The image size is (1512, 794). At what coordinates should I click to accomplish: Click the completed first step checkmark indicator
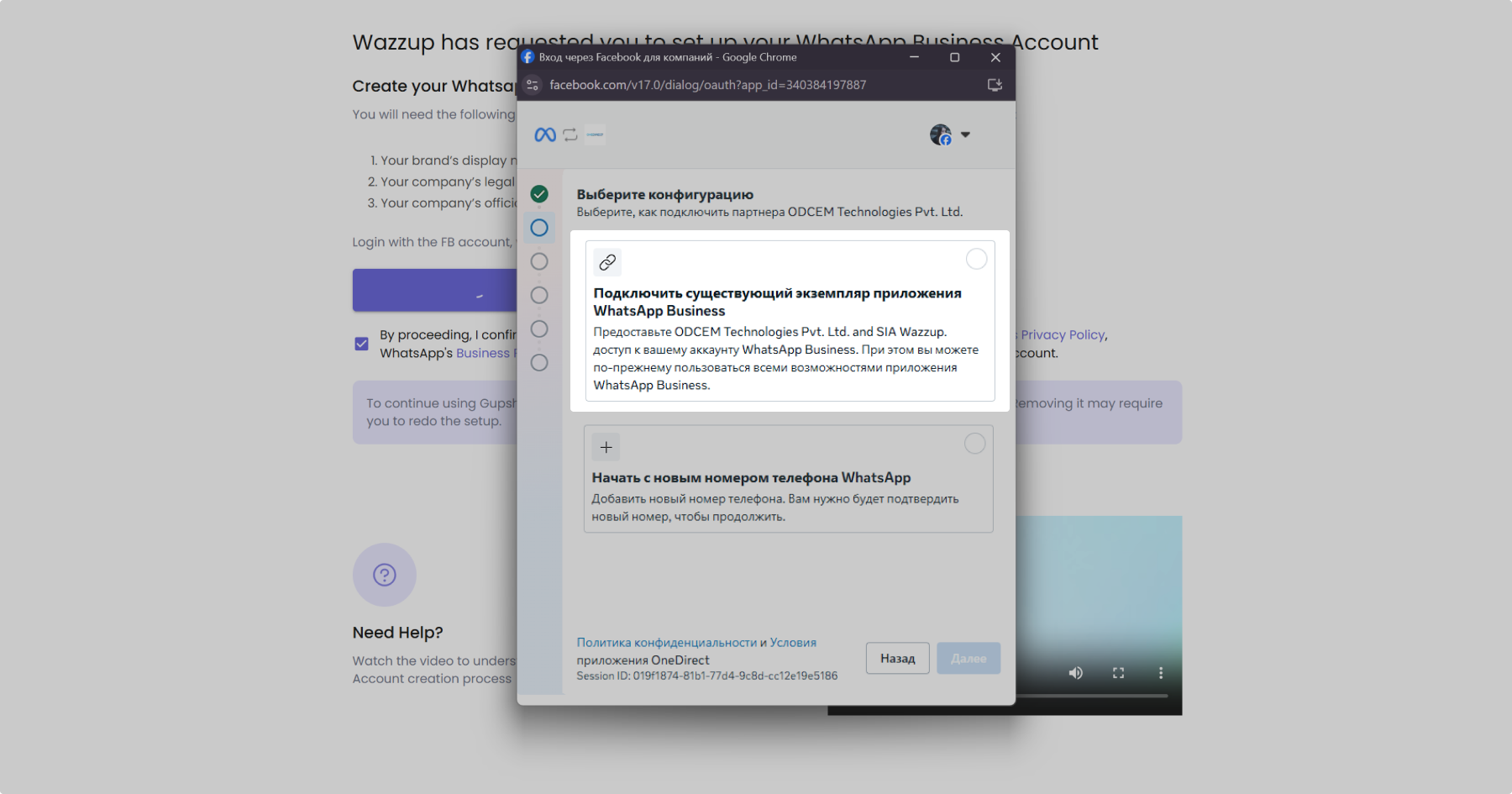[539, 194]
